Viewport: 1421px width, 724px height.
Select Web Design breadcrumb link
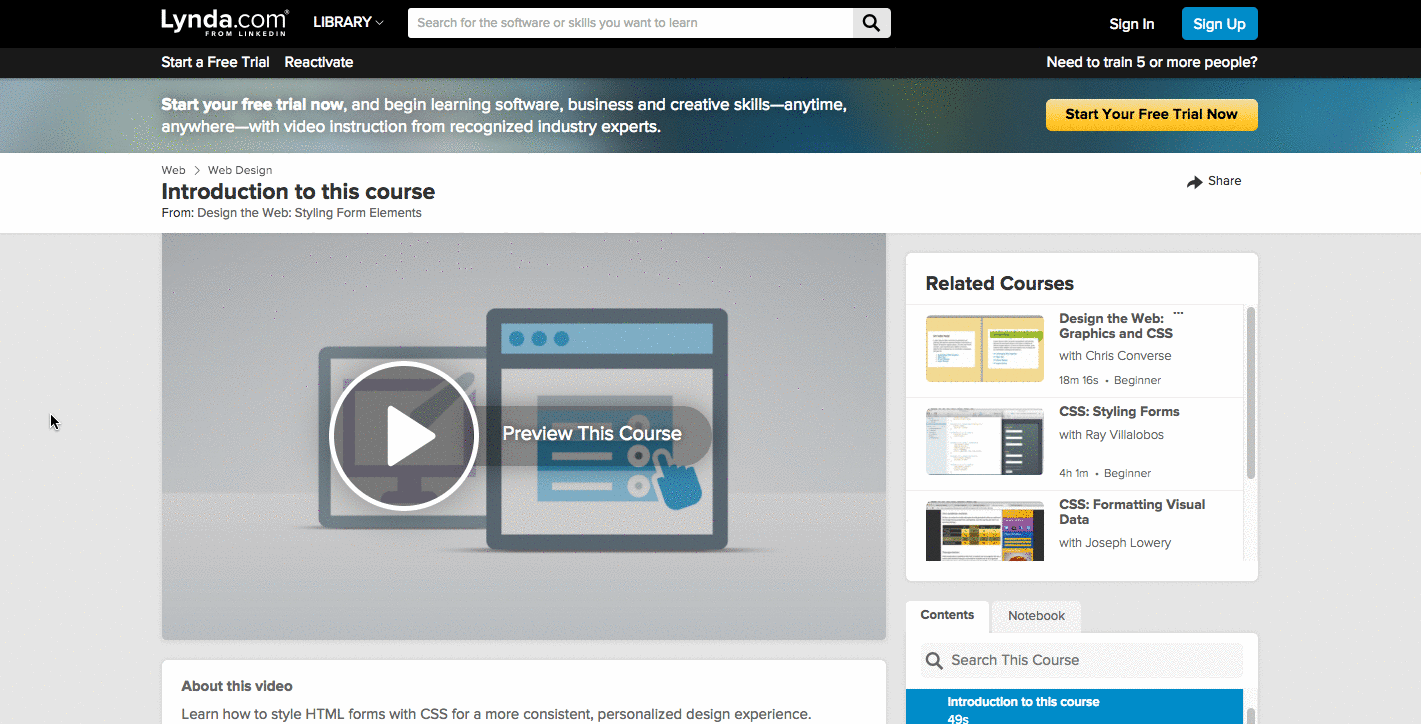tap(239, 170)
